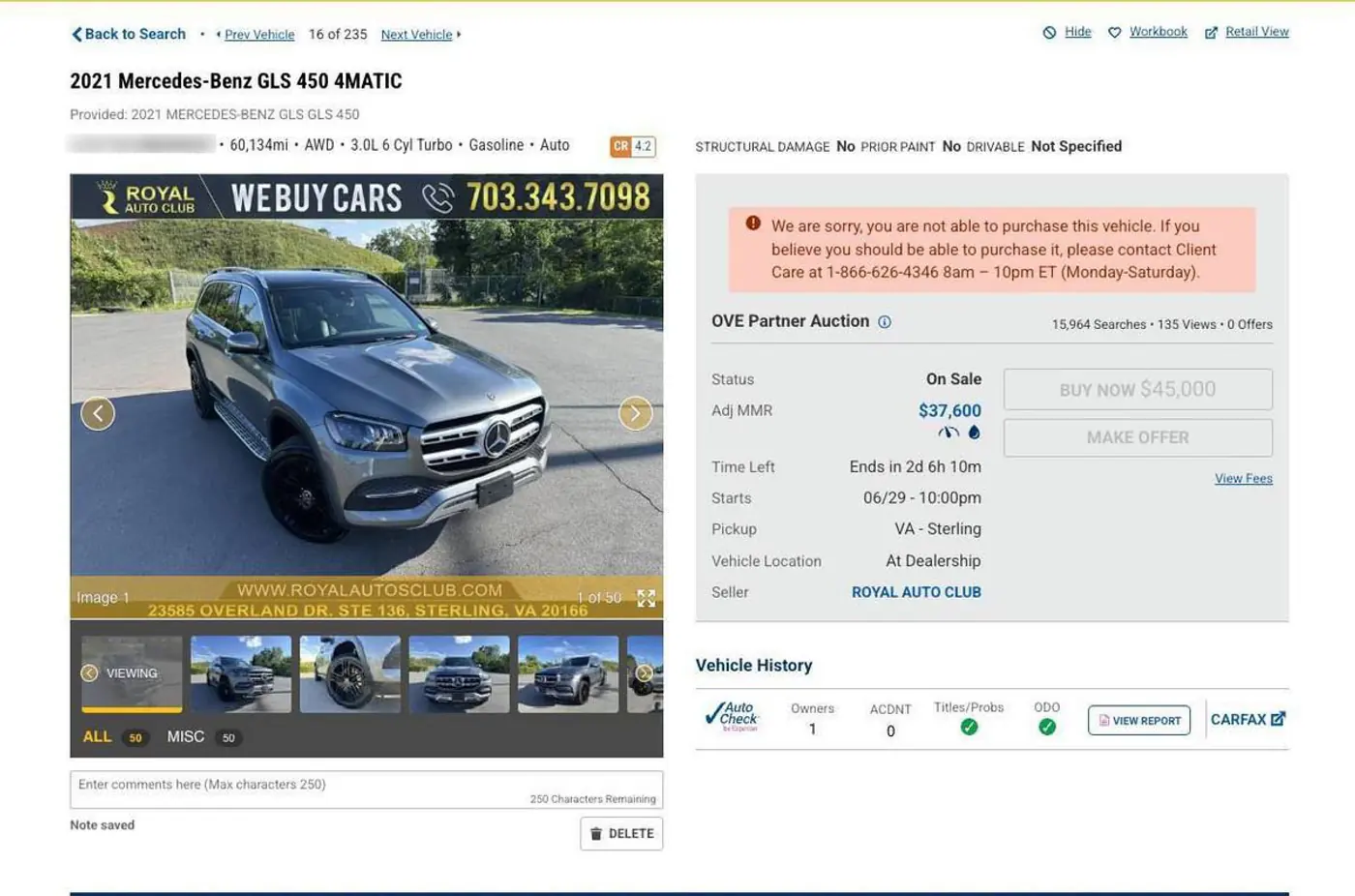Screen dimensions: 1355x896
Task: Click the droplet icon under Adj MMR
Action: coord(974,433)
